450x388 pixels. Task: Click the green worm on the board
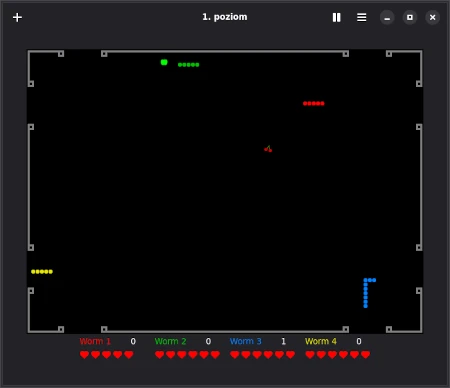[189, 65]
